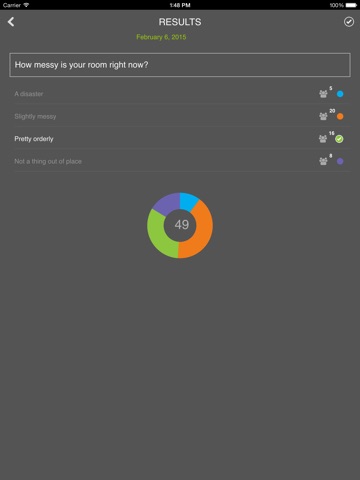
Task: Tap 'Not a thing out of place' text
Action: 48,161
